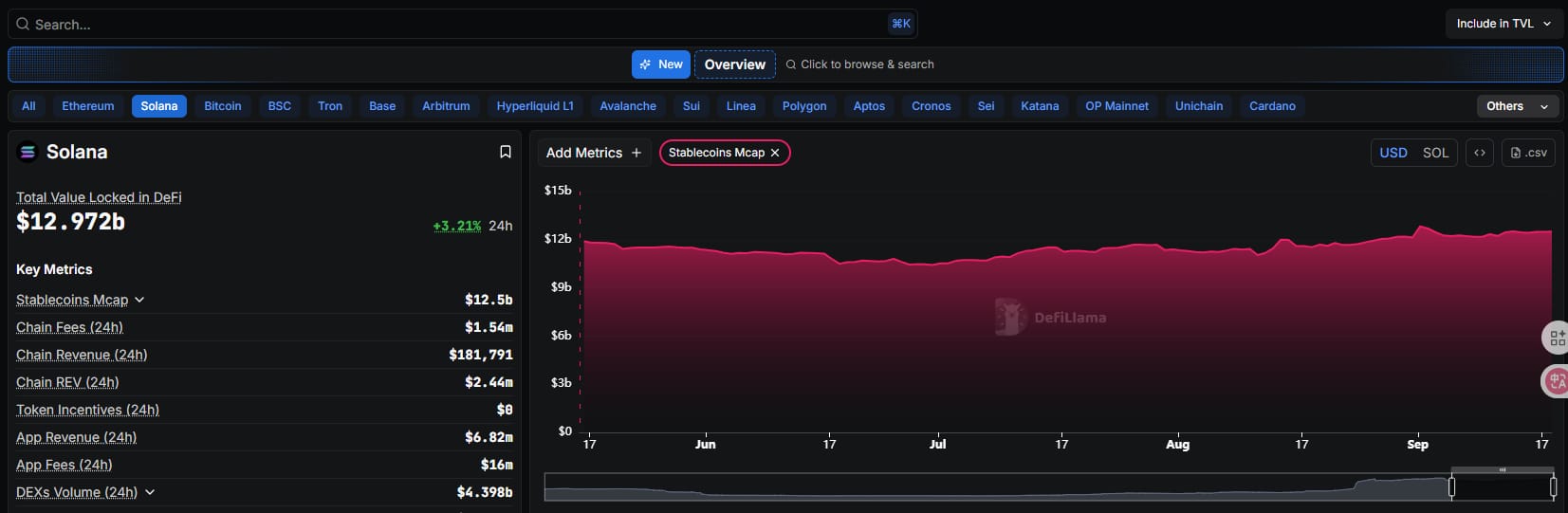Click the search magnifier icon
The height and width of the screenshot is (513, 1568).
[23, 24]
